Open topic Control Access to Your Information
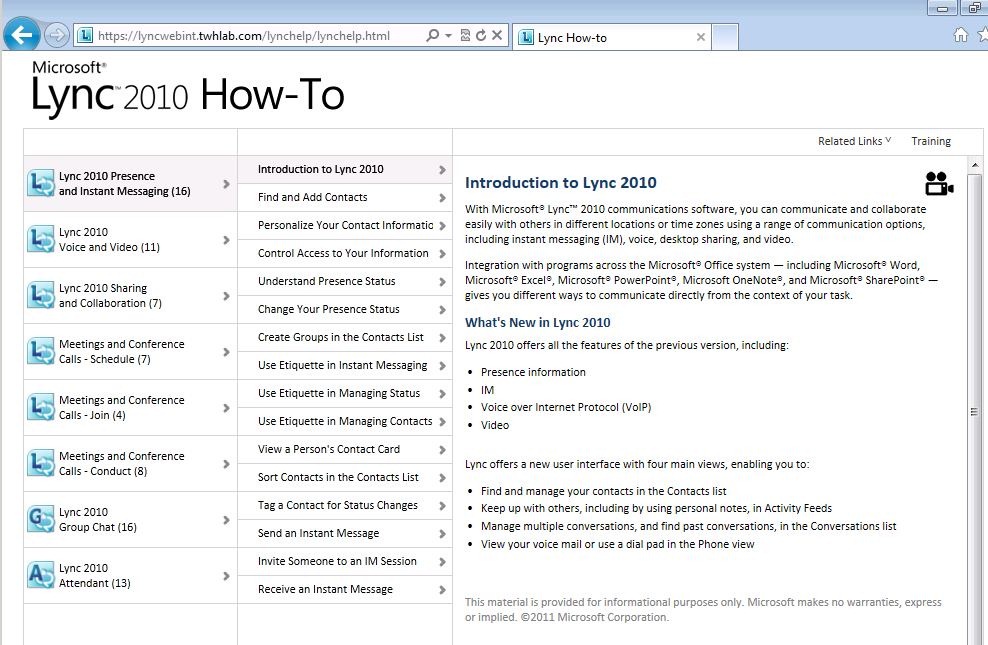This screenshot has width=988, height=645. point(345,253)
